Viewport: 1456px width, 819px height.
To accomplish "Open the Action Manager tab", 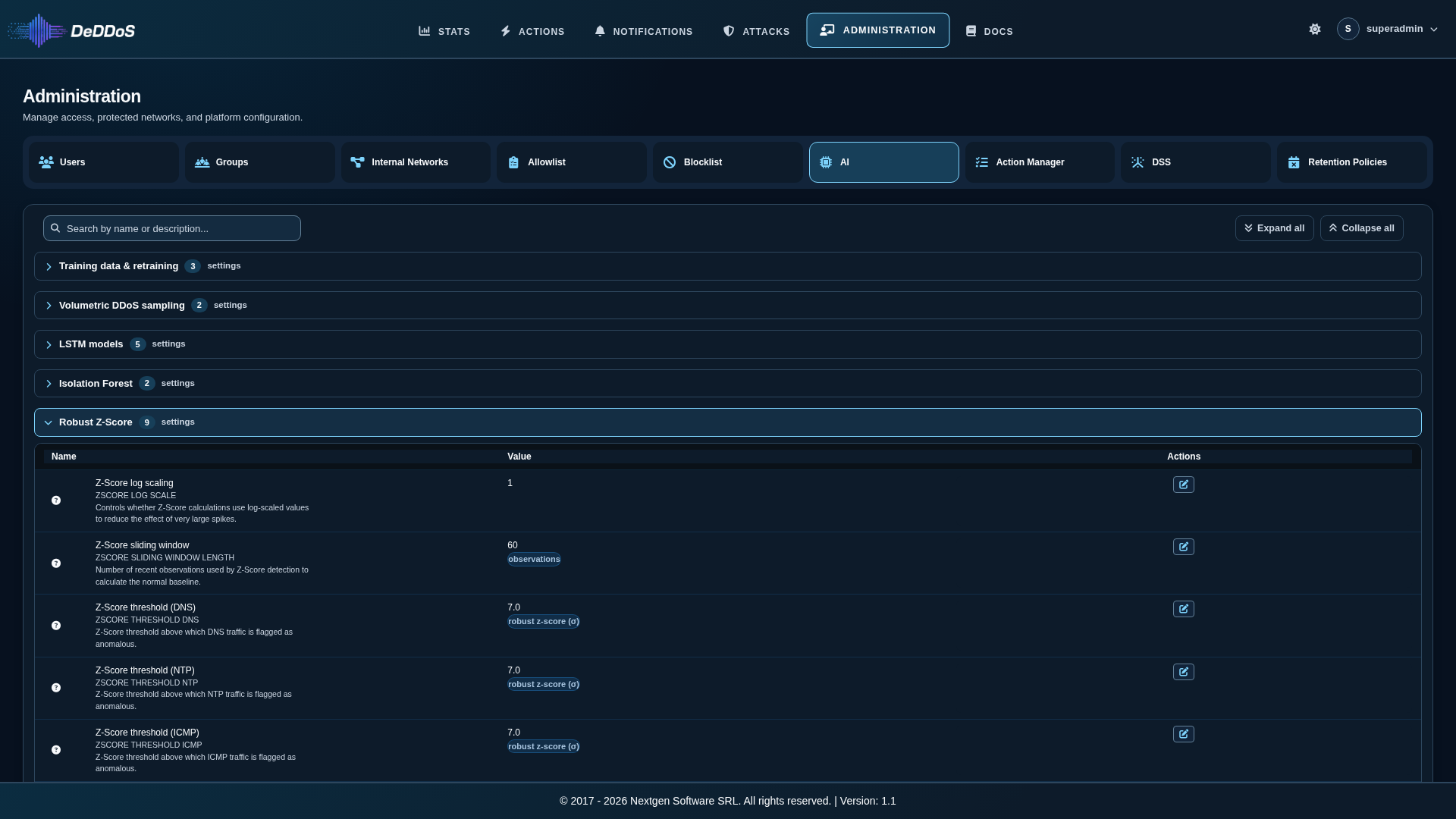I will pos(1040,162).
